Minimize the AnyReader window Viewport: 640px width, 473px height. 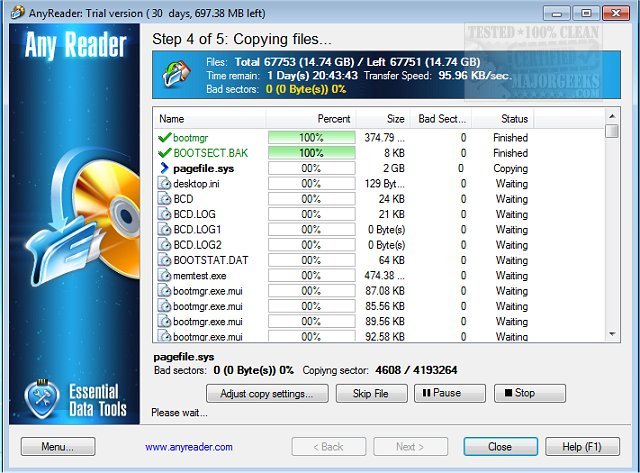coord(556,13)
